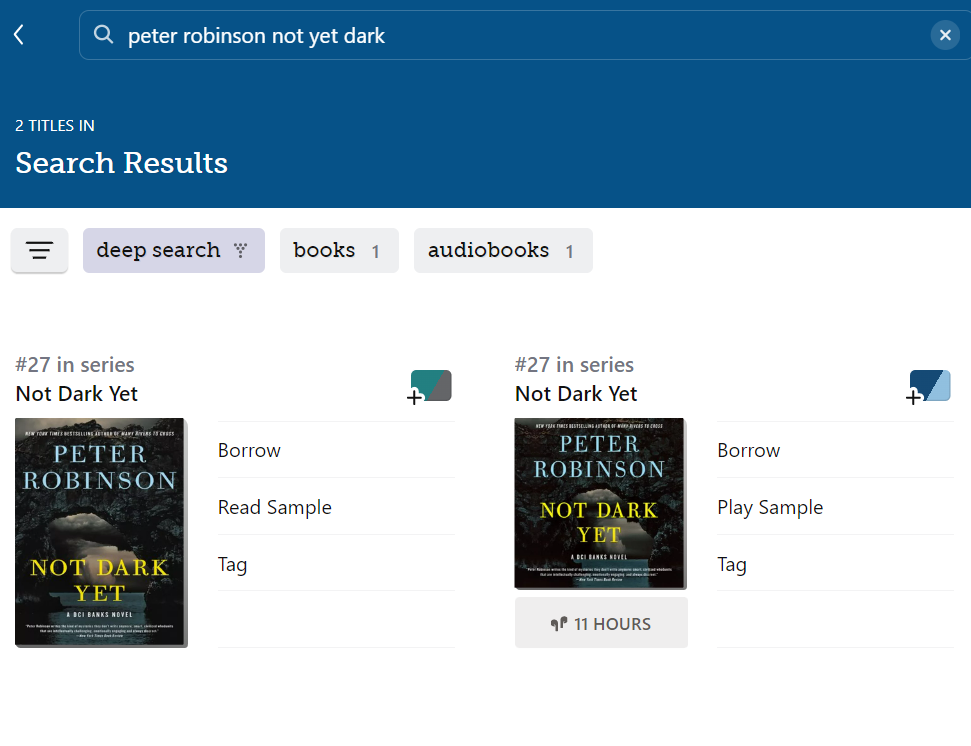The image size is (971, 746).
Task: Toggle the deep search filter
Action: point(173,250)
